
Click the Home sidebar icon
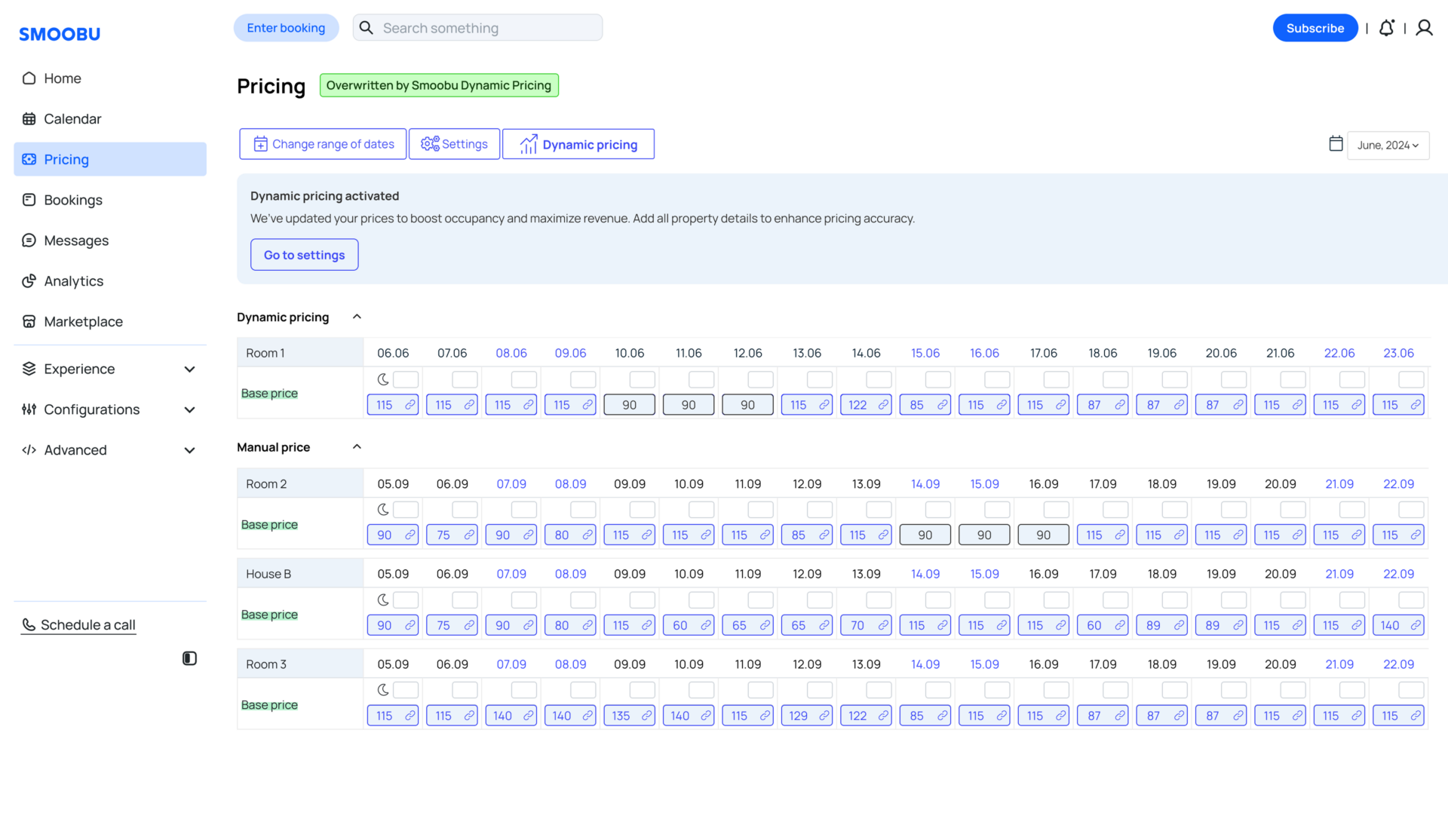29,78
